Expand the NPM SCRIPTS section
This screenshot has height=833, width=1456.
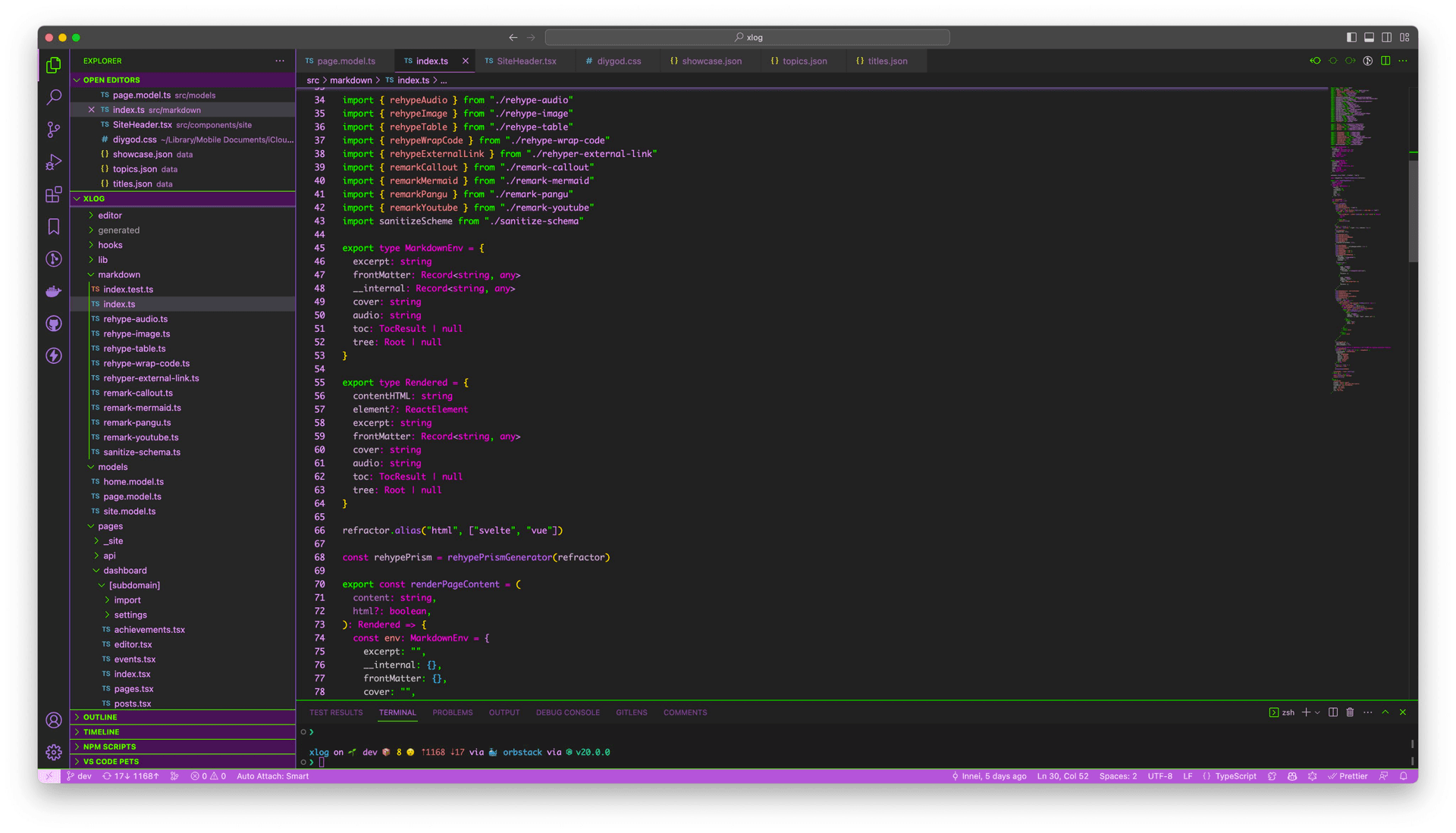182,747
